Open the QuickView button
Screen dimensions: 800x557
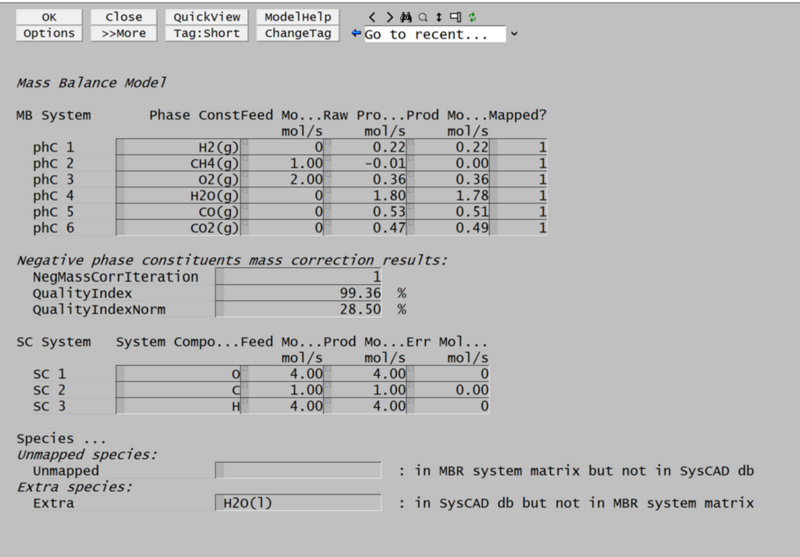click(x=207, y=17)
